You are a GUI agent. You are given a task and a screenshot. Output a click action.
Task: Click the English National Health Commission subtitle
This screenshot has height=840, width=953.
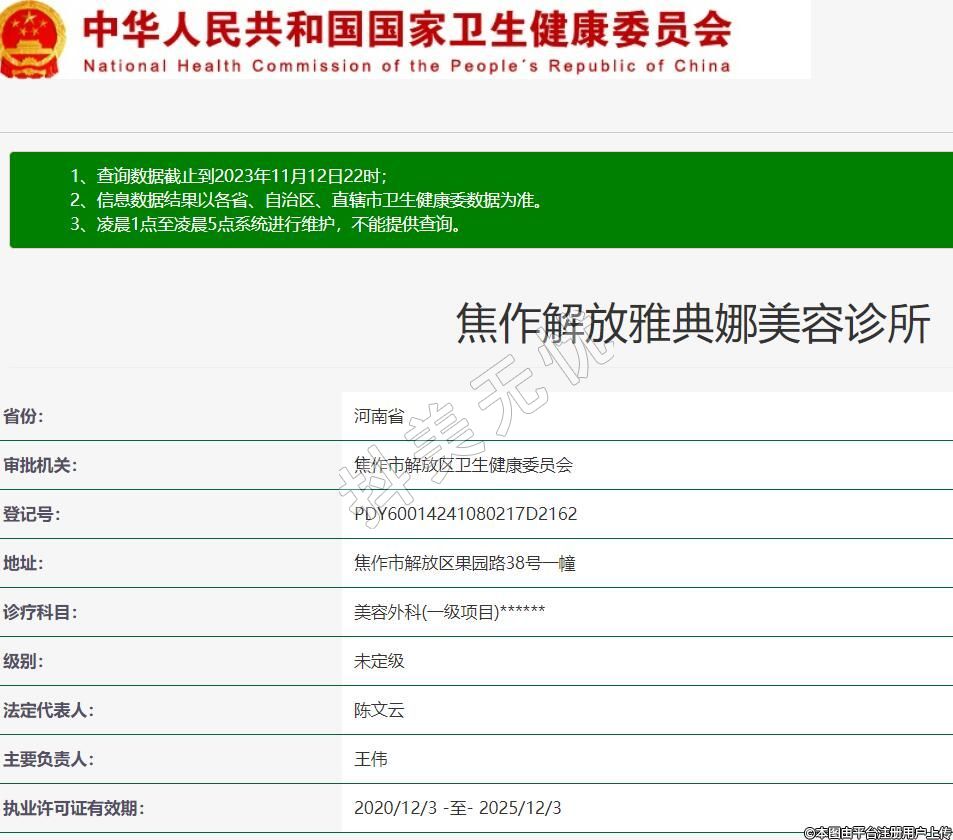click(x=406, y=67)
